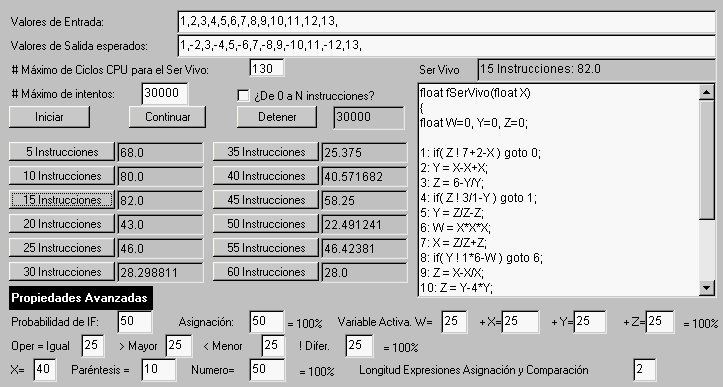This screenshot has width=723, height=387.
Task: Click the Numero= field
Action: [x=267, y=370]
